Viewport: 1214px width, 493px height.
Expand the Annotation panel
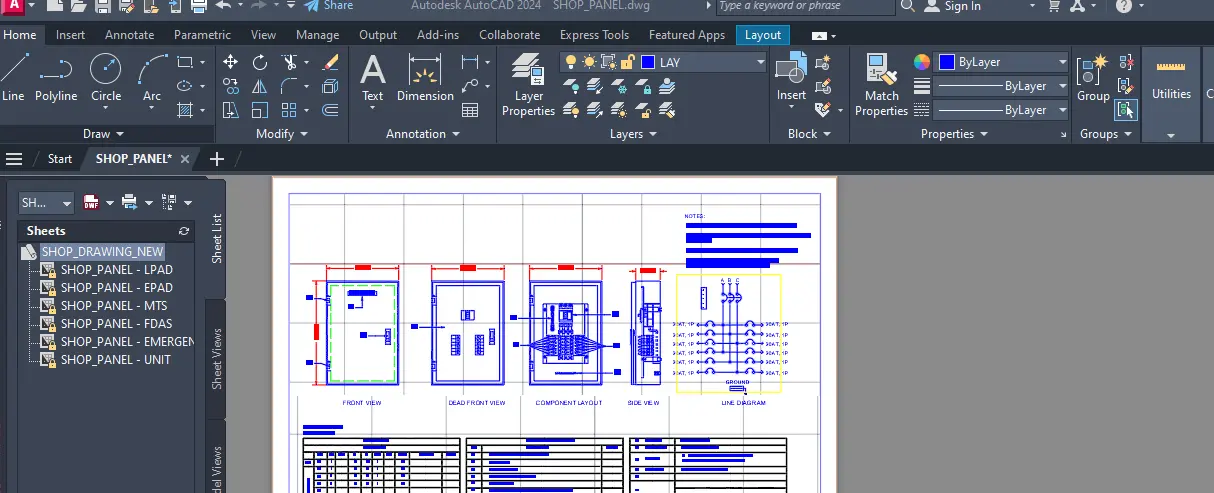[x=423, y=133]
